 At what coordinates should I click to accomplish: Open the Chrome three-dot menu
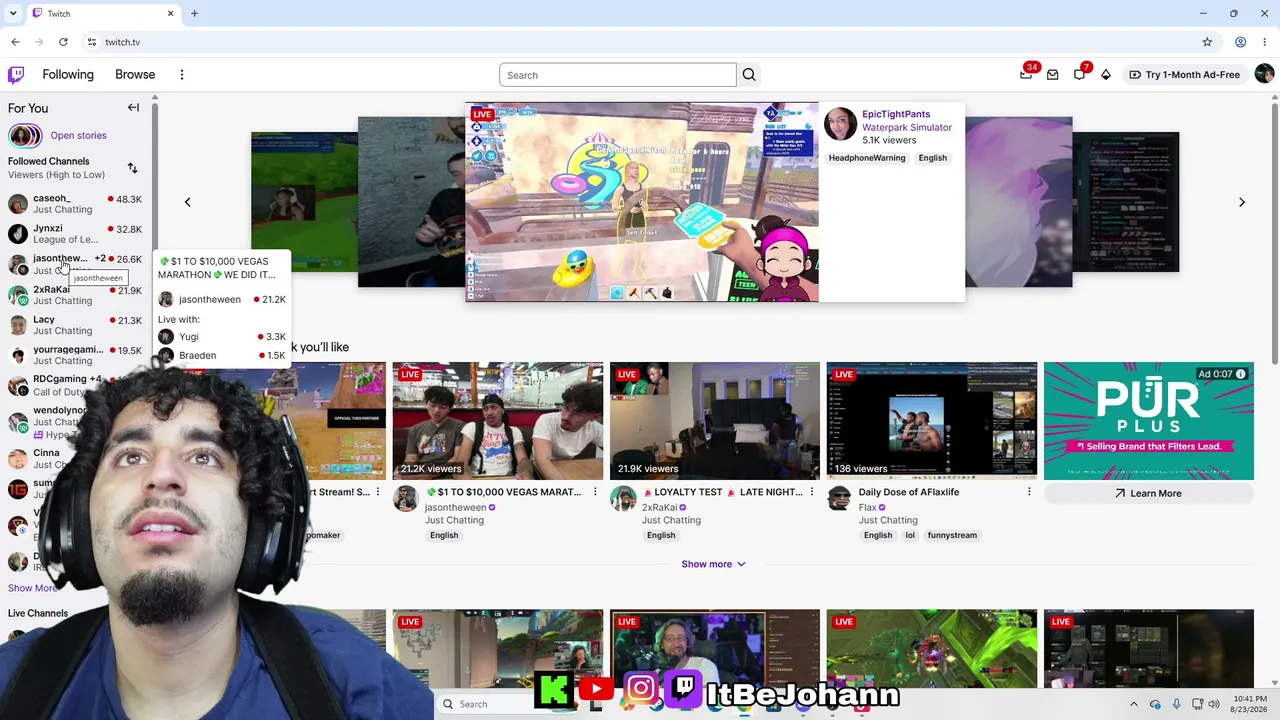(1264, 42)
